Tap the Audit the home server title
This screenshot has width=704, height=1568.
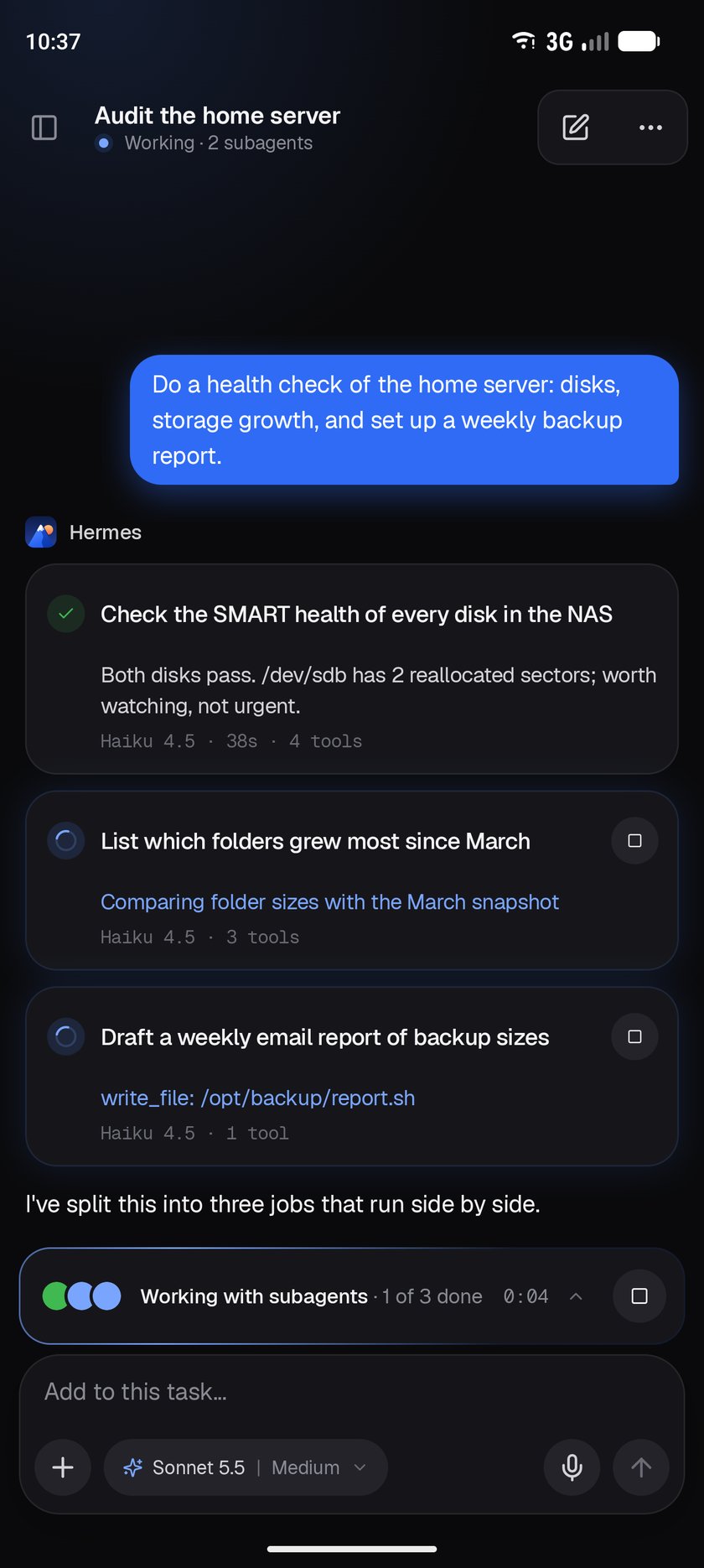point(217,115)
